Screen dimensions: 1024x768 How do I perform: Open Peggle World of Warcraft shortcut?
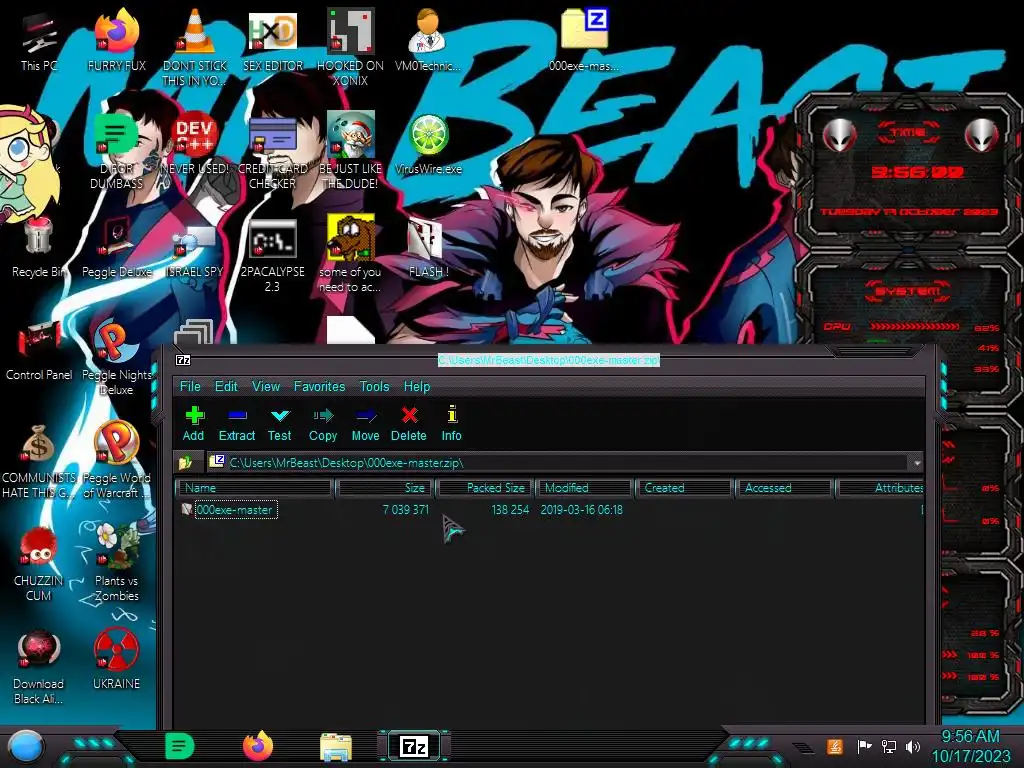(117, 461)
